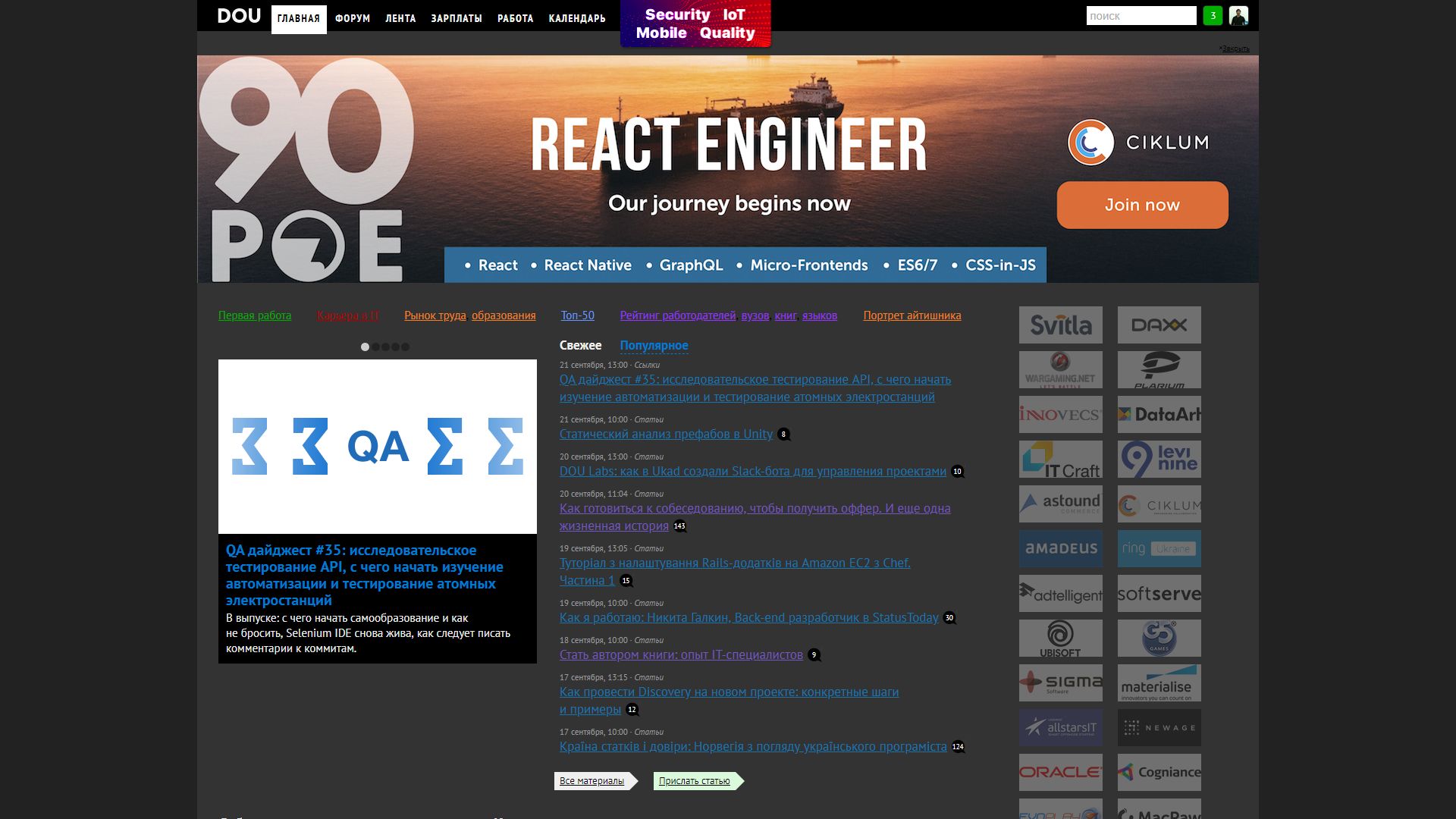Open the Все материалы link

[x=591, y=781]
